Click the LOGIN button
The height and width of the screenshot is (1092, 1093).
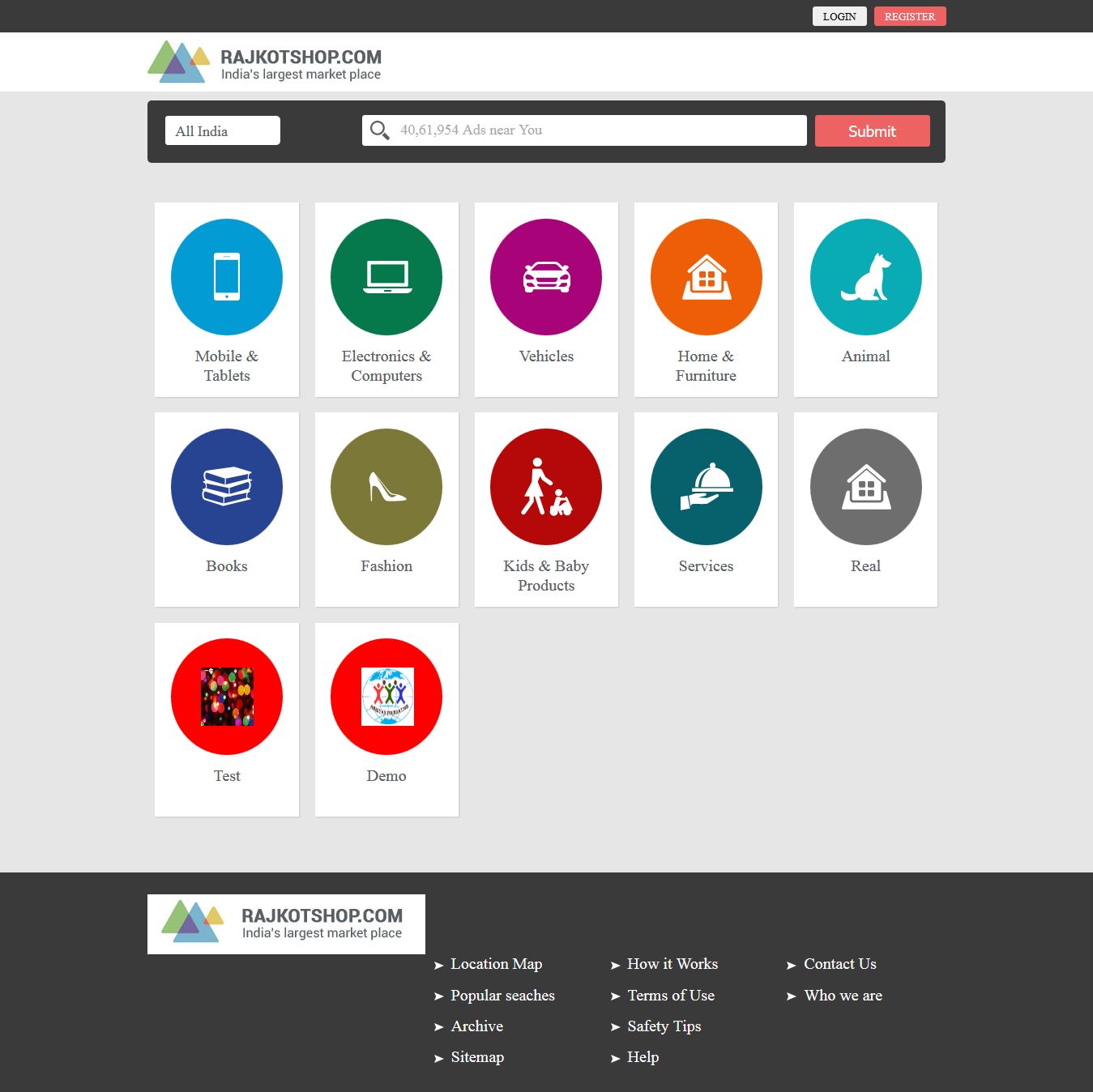[x=839, y=16]
